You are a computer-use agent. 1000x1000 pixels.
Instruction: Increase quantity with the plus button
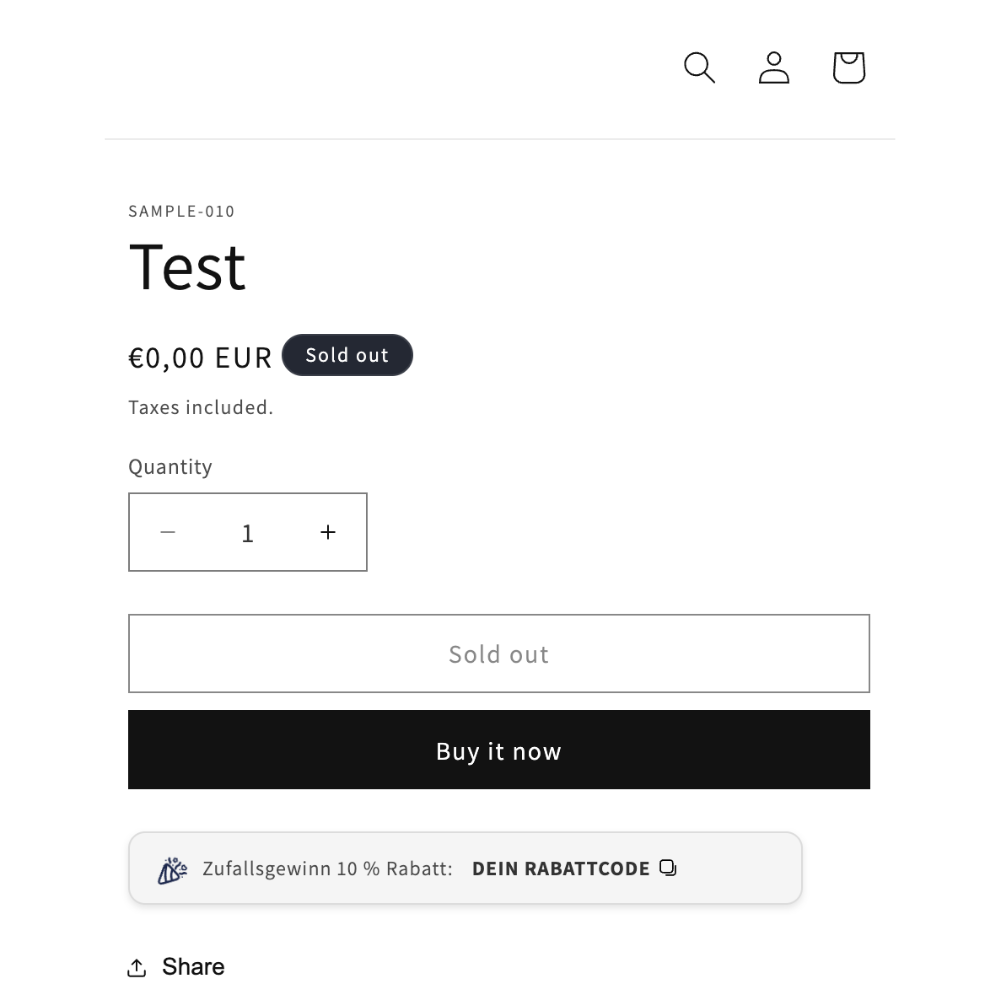(x=328, y=532)
